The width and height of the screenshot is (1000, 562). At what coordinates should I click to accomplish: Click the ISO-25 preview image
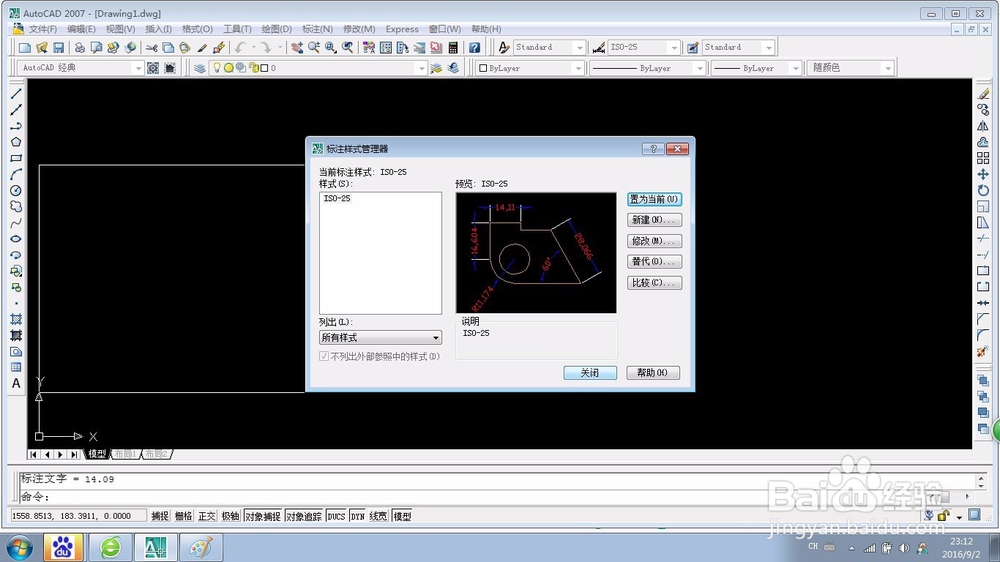536,253
